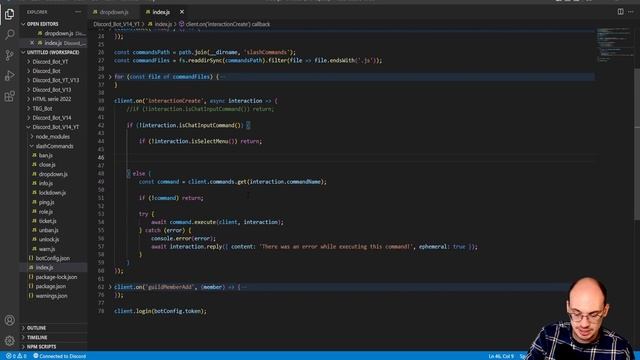The image size is (640, 360).
Task: Open editor More Actions ellipsis
Action: pos(631,12)
